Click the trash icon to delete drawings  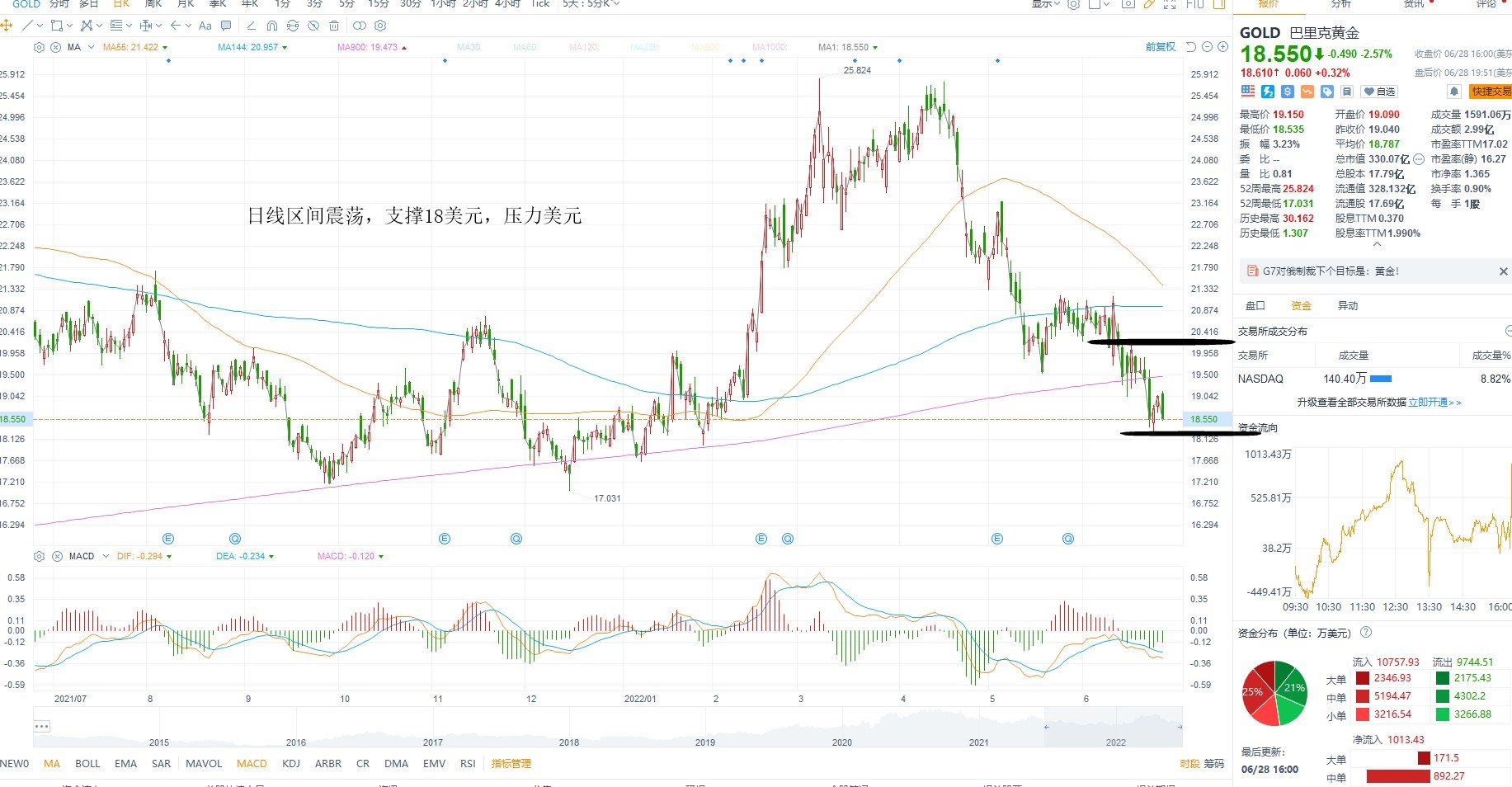334,26
